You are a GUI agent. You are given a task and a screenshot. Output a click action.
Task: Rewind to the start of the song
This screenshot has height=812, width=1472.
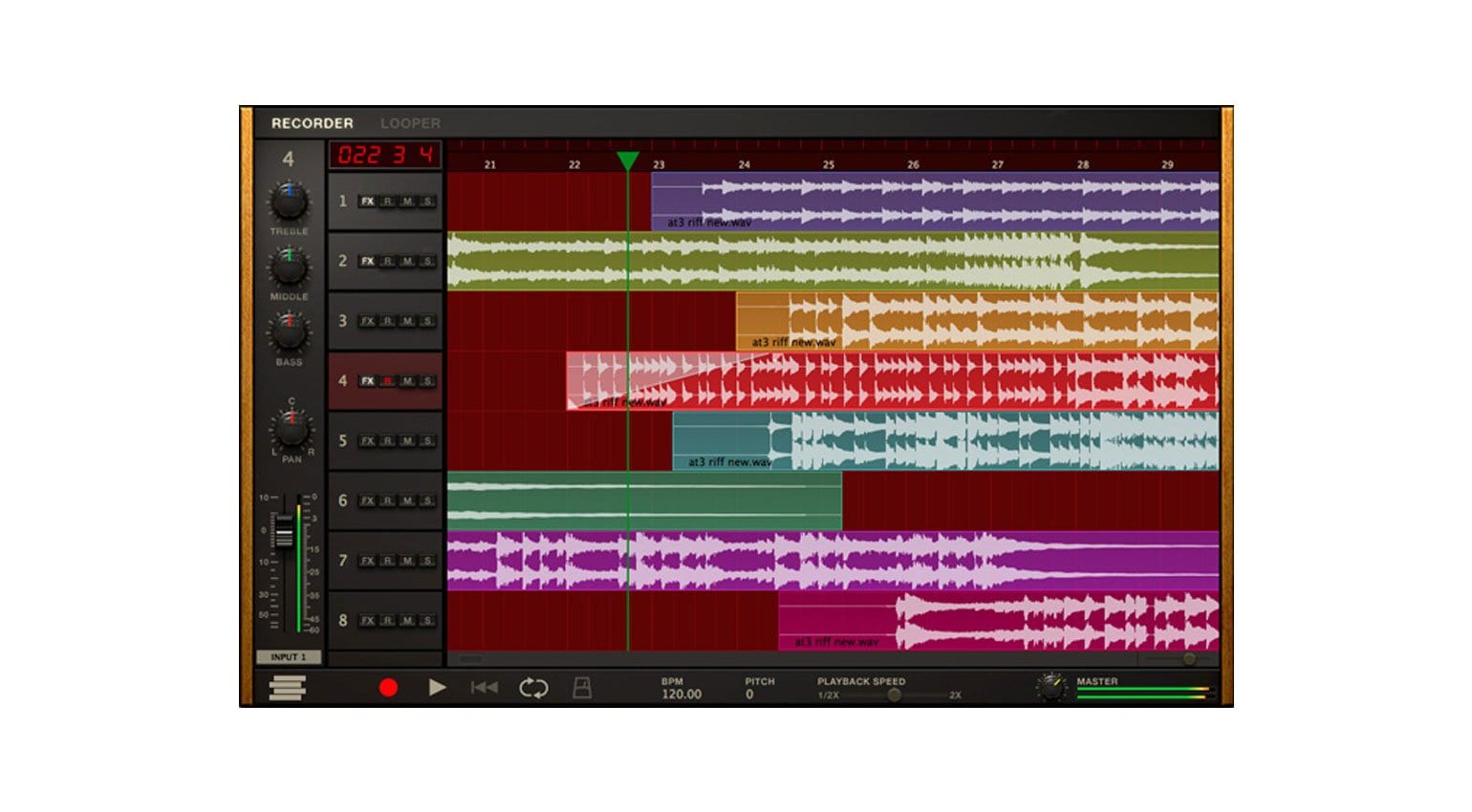pyautogui.click(x=485, y=688)
